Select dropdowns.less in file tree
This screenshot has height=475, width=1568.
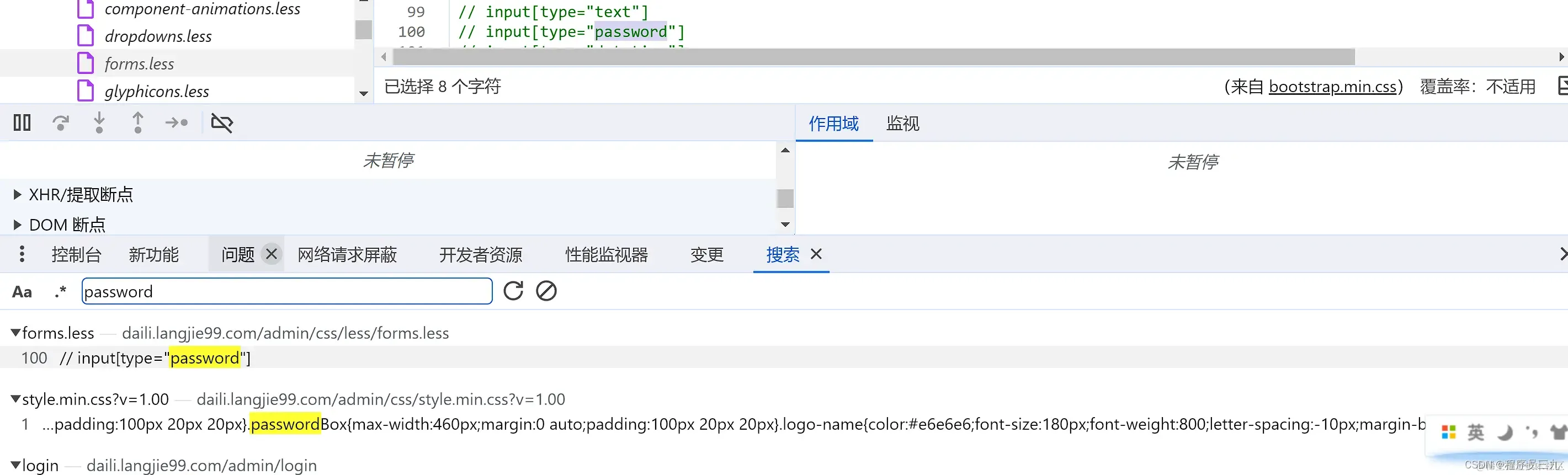(x=158, y=36)
